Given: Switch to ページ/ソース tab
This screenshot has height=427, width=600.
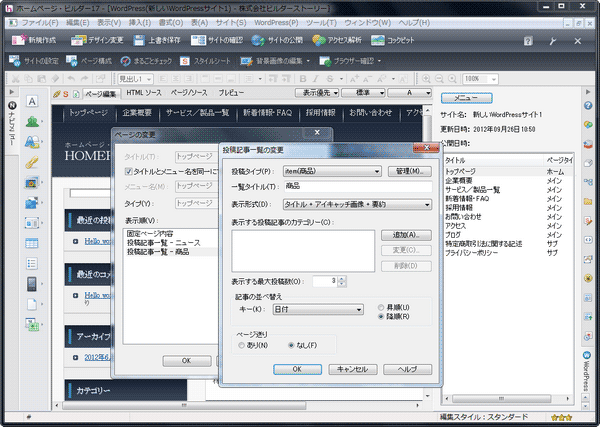Looking at the screenshot, I should click(189, 93).
